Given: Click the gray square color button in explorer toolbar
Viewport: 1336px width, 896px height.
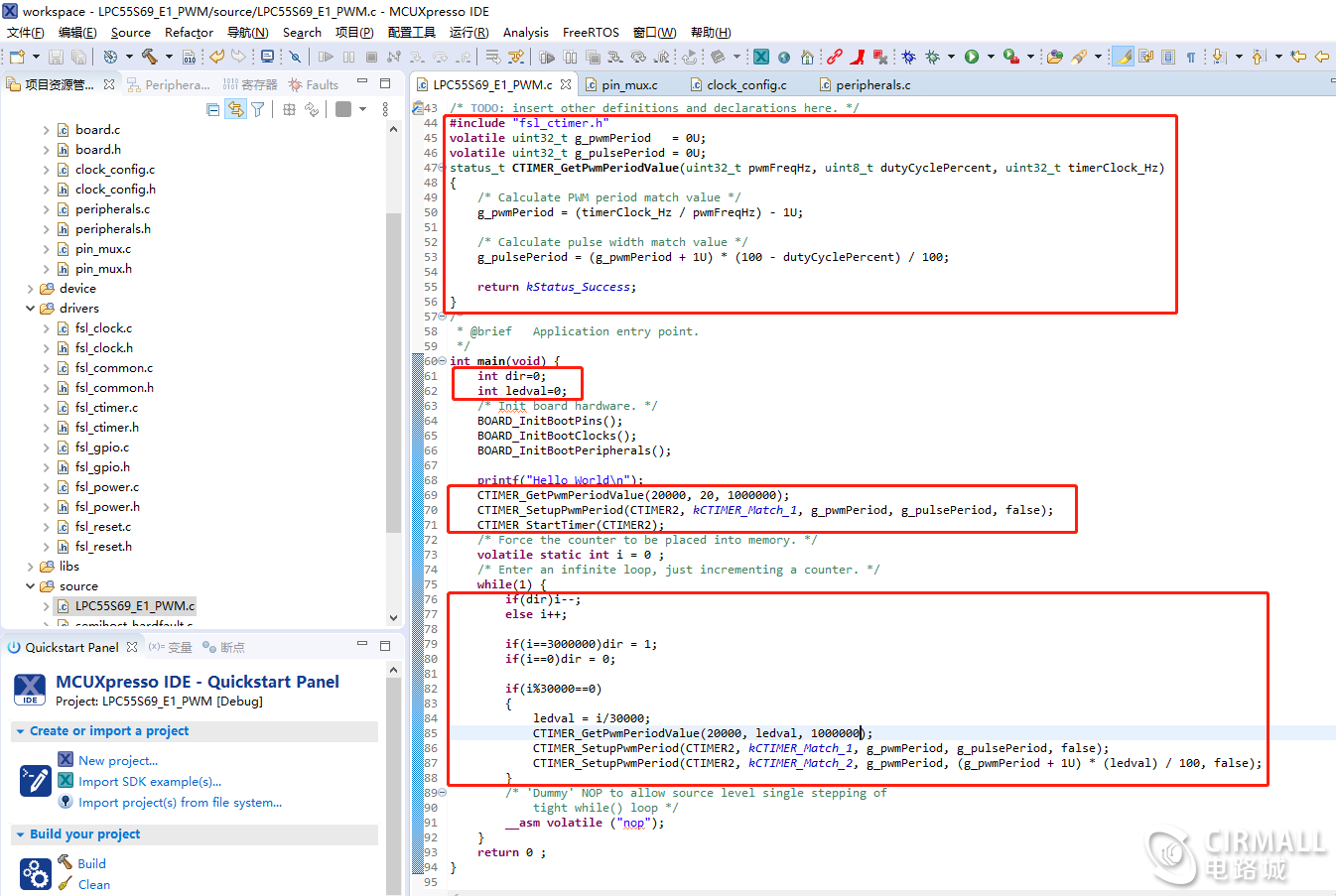Looking at the screenshot, I should pos(343,109).
